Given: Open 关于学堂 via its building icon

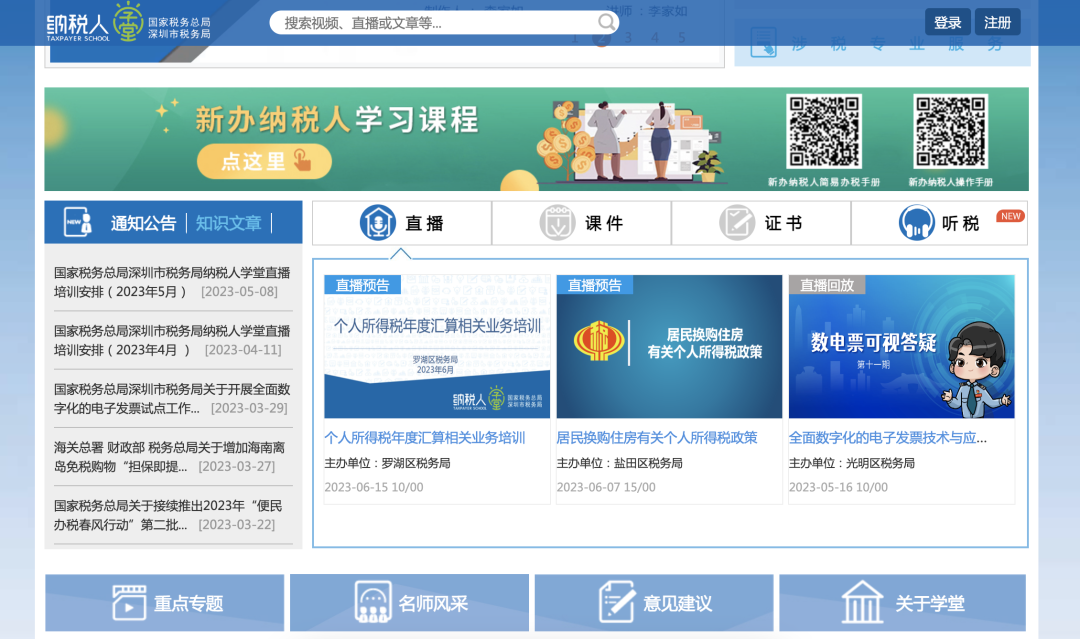Looking at the screenshot, I should click(x=862, y=602).
